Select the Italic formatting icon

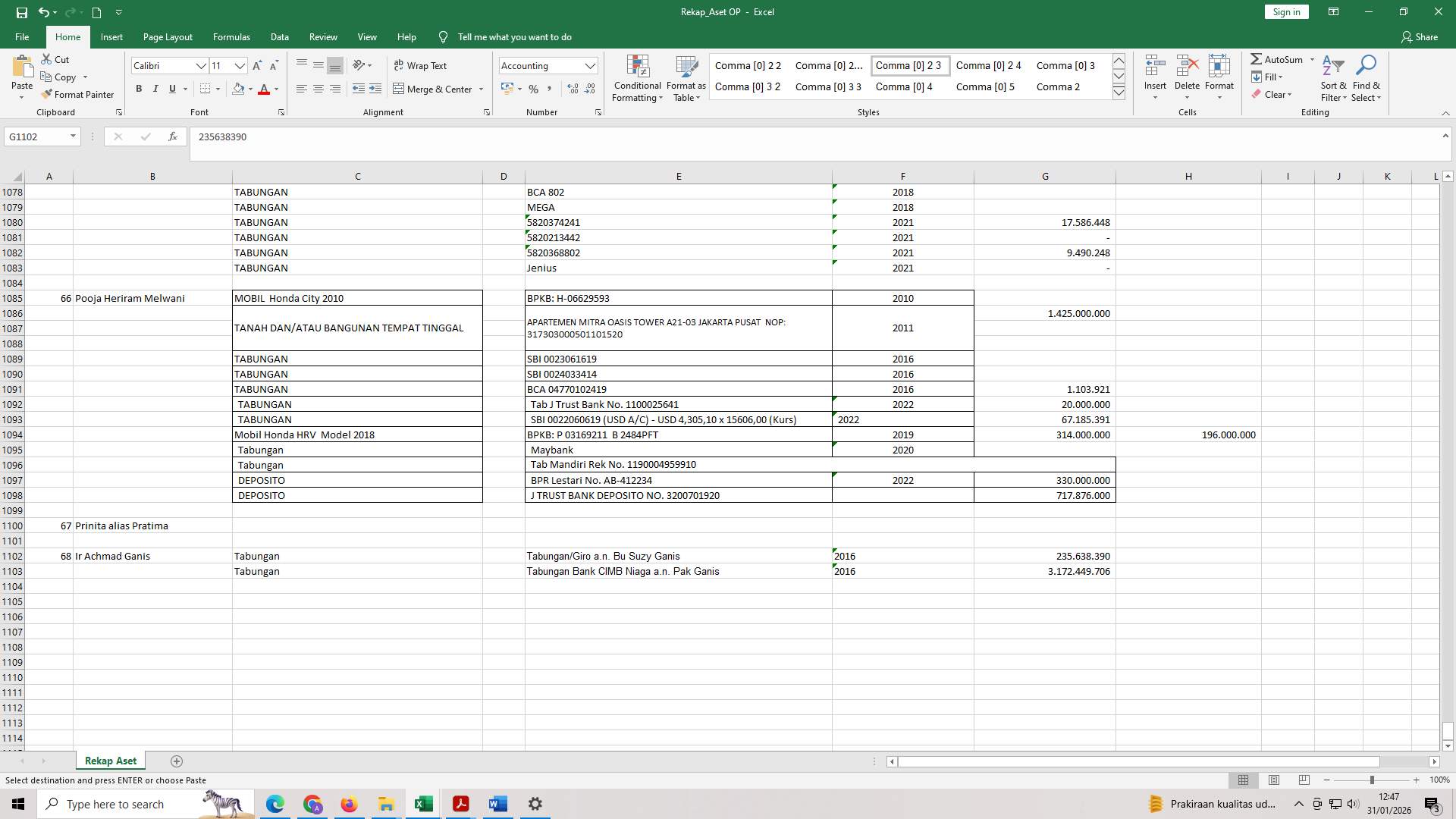[x=155, y=89]
